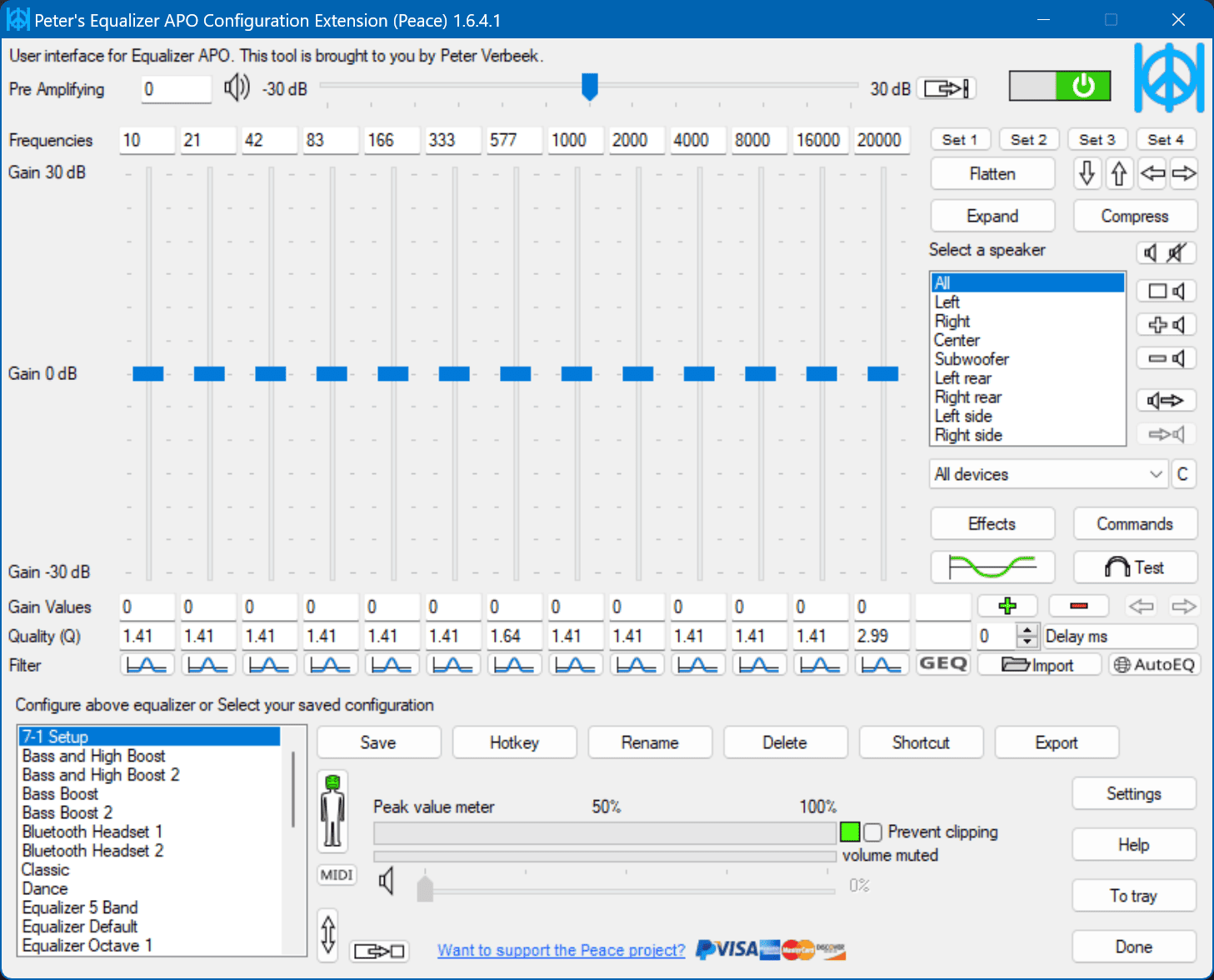This screenshot has height=980, width=1214.
Task: Click the Flatten button
Action: point(992,173)
